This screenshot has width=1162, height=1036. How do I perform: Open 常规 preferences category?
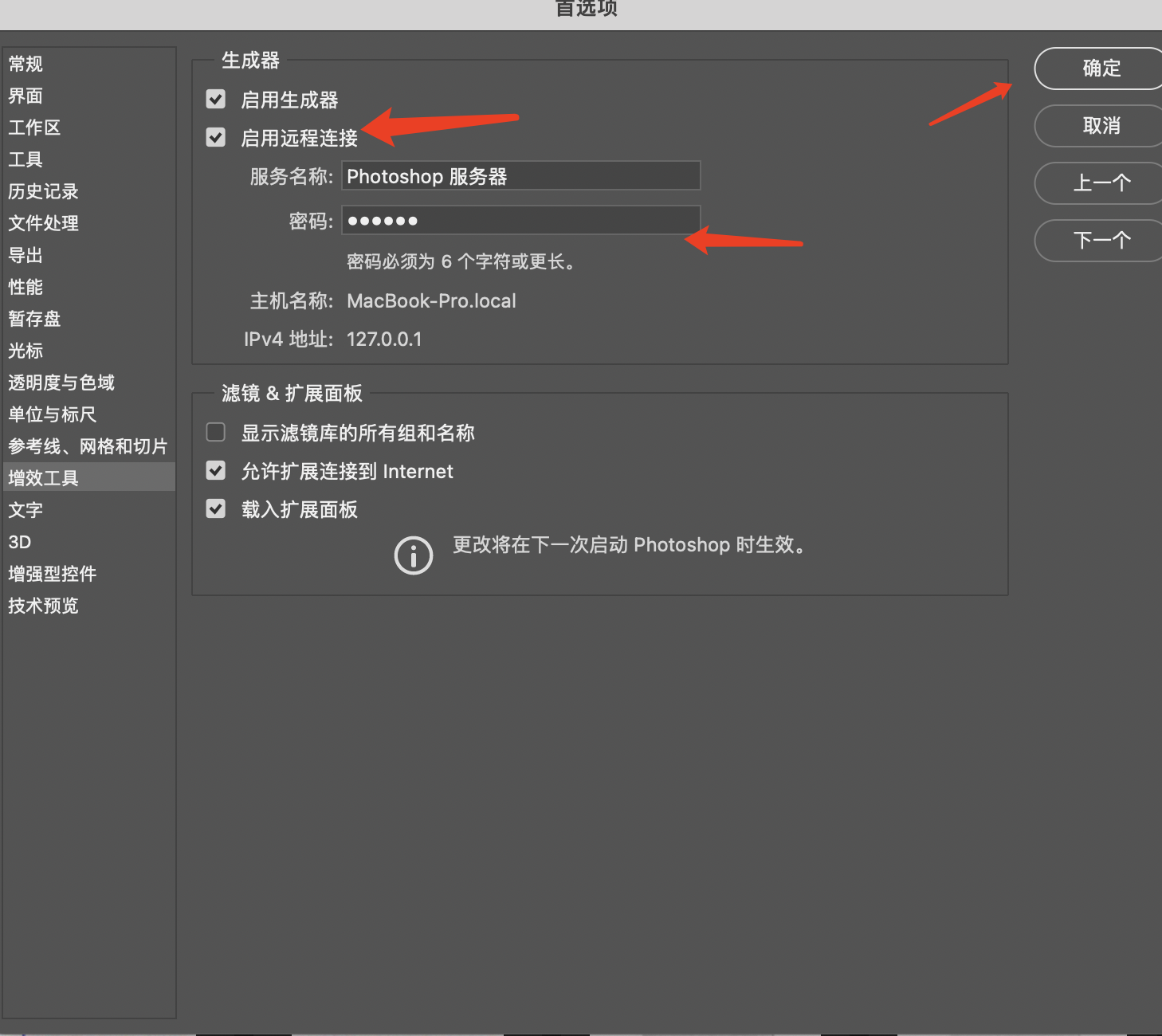click(89, 64)
